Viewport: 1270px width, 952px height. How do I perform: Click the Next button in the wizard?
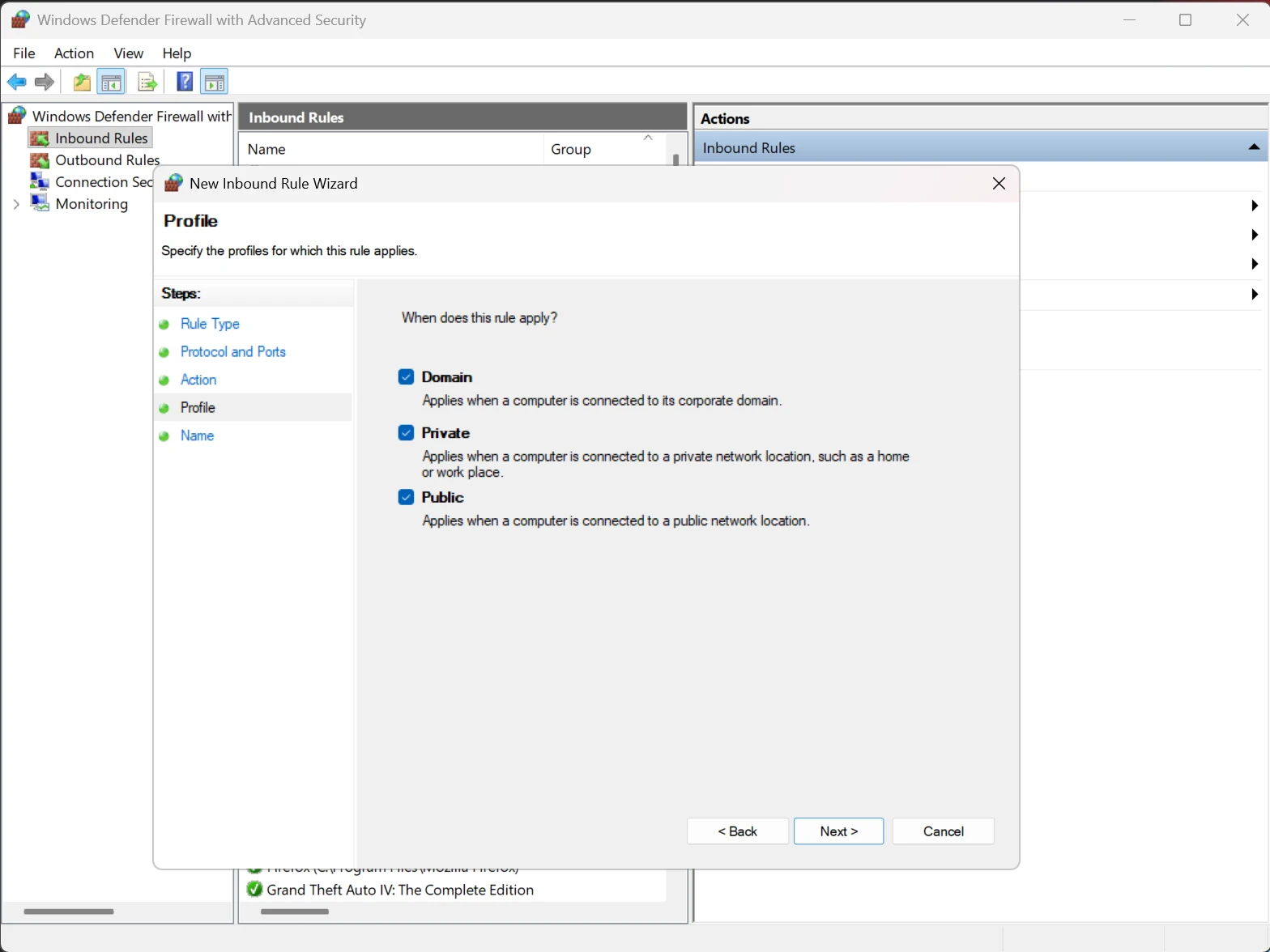tap(838, 831)
